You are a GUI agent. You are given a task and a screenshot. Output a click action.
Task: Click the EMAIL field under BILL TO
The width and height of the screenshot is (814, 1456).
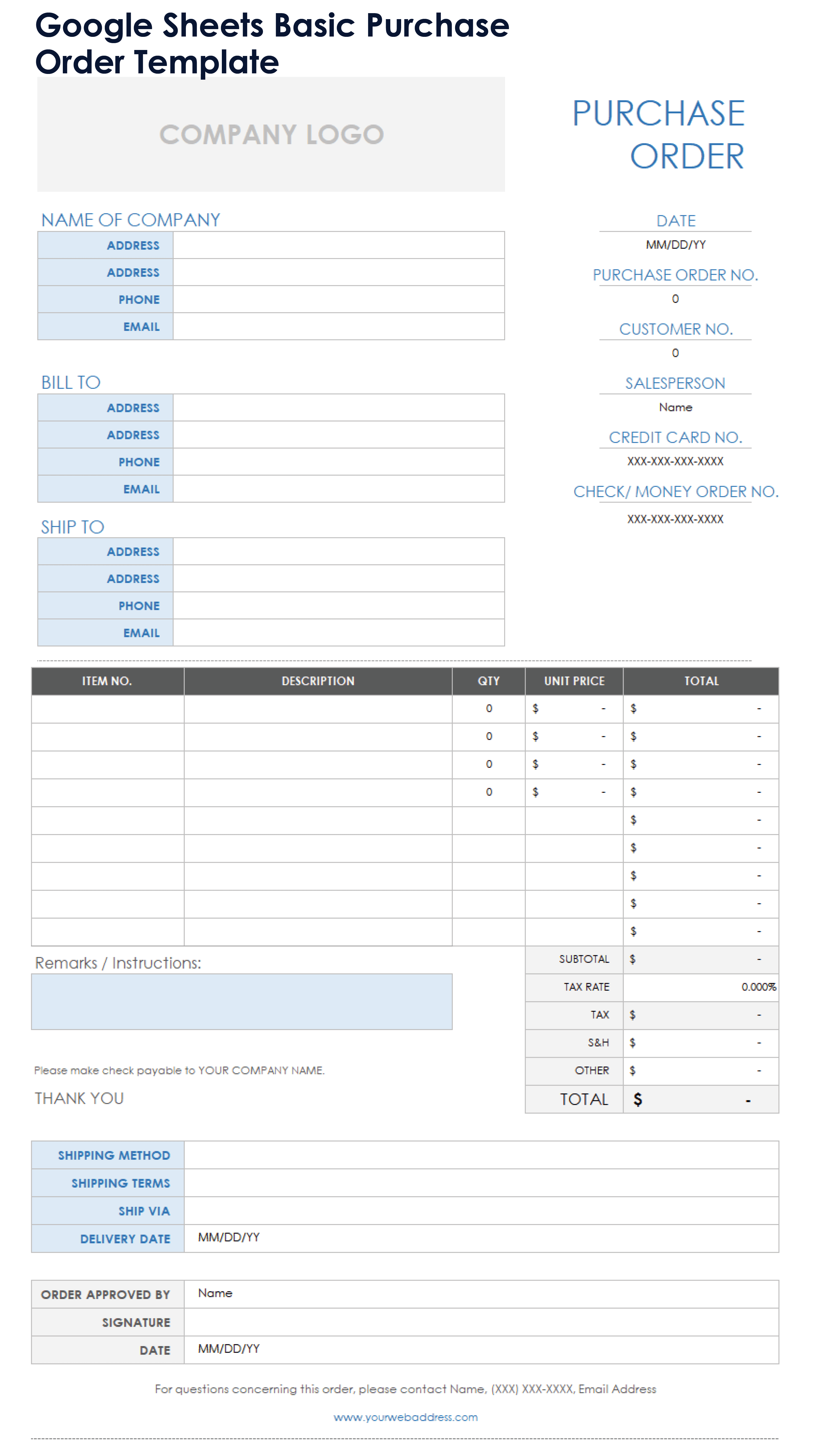[x=339, y=489]
